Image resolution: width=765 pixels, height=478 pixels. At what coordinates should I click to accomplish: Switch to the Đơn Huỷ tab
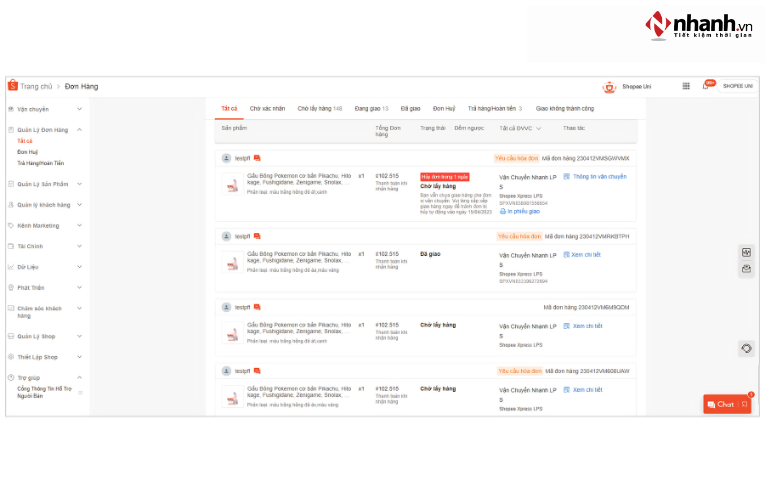point(444,108)
